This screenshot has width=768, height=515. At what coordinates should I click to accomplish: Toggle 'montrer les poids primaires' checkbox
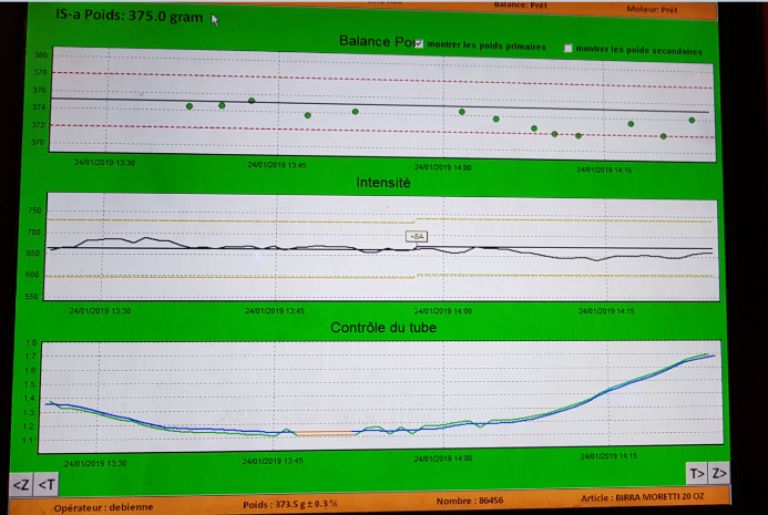point(419,44)
